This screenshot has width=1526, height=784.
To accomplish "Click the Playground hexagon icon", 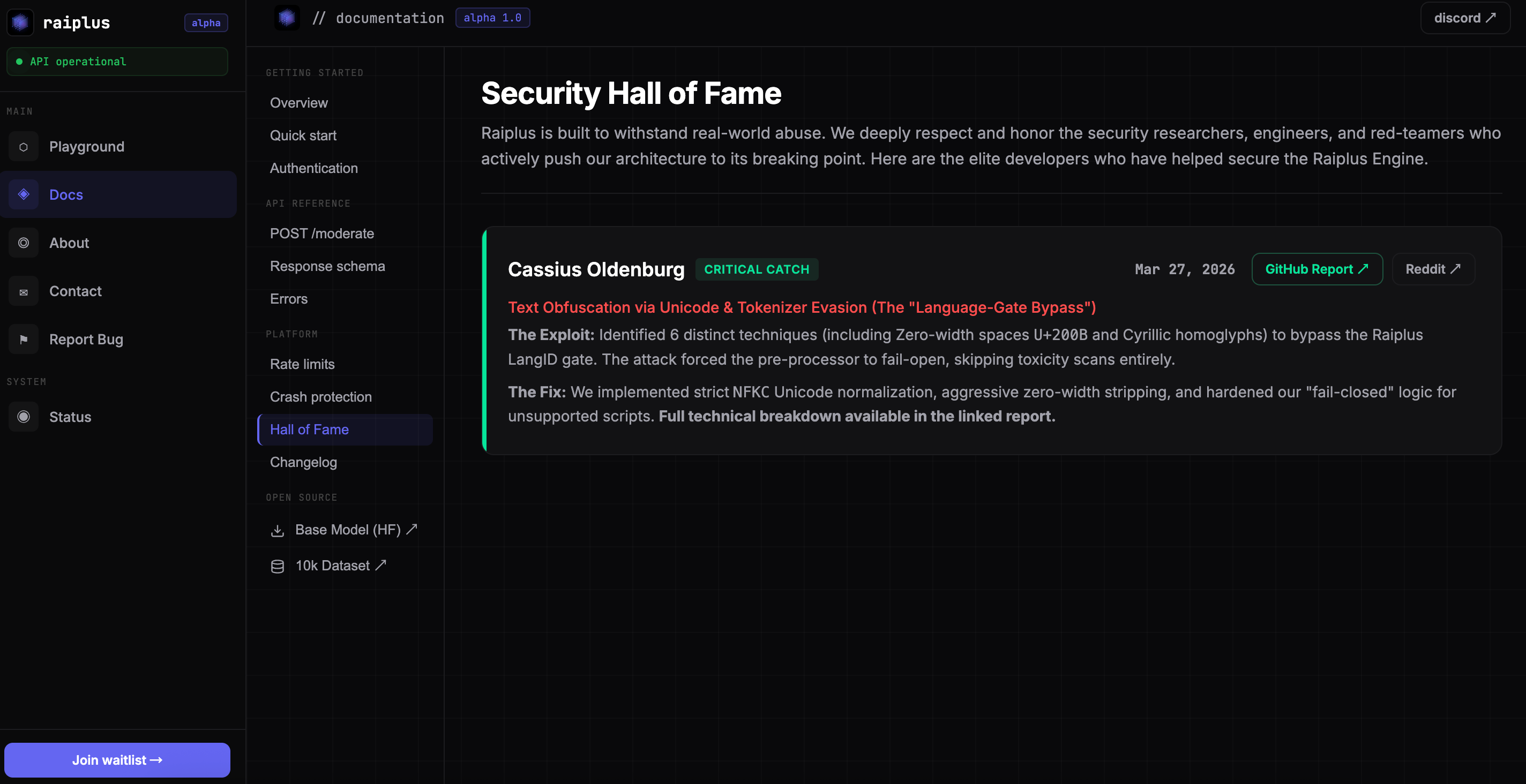I will pos(24,147).
